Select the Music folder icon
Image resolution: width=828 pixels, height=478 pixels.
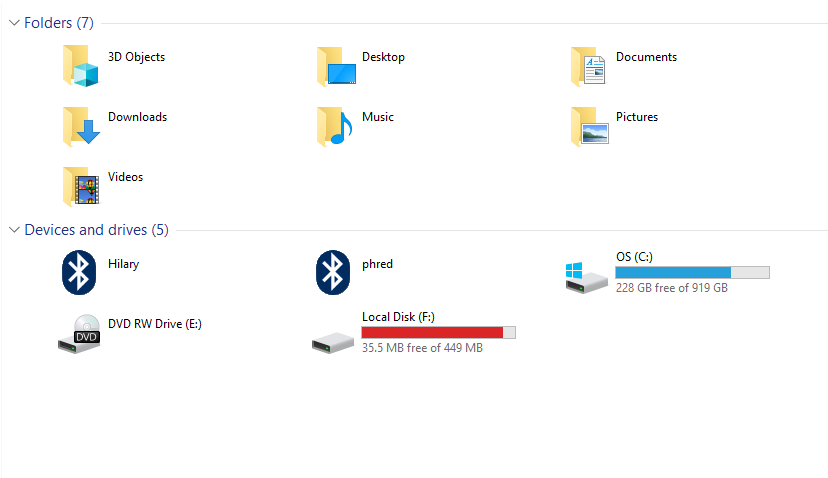coord(334,126)
